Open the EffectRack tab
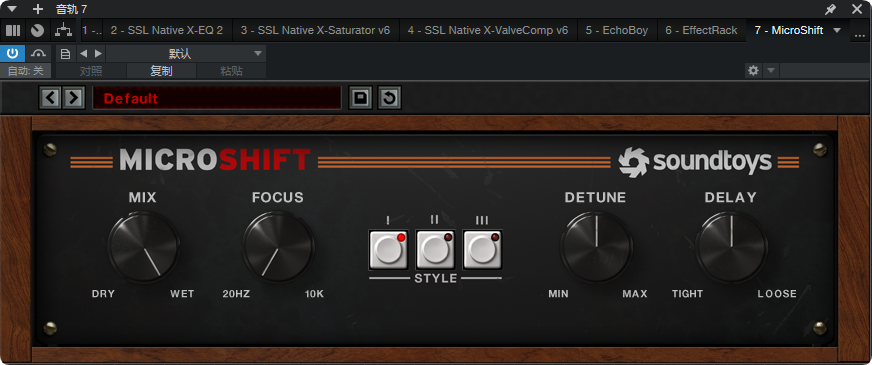Viewport: 872px width, 365px height. (701, 30)
